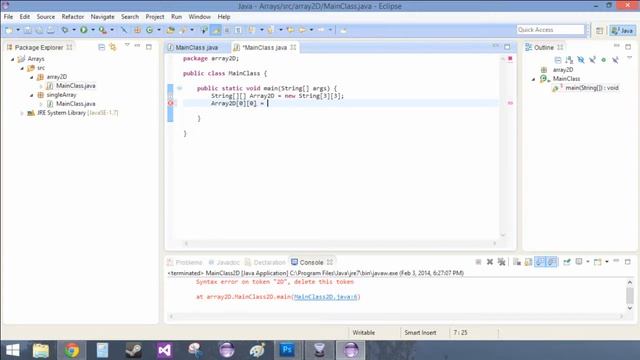Click the Quick Access search field
The image size is (640, 360).
[x=551, y=30]
